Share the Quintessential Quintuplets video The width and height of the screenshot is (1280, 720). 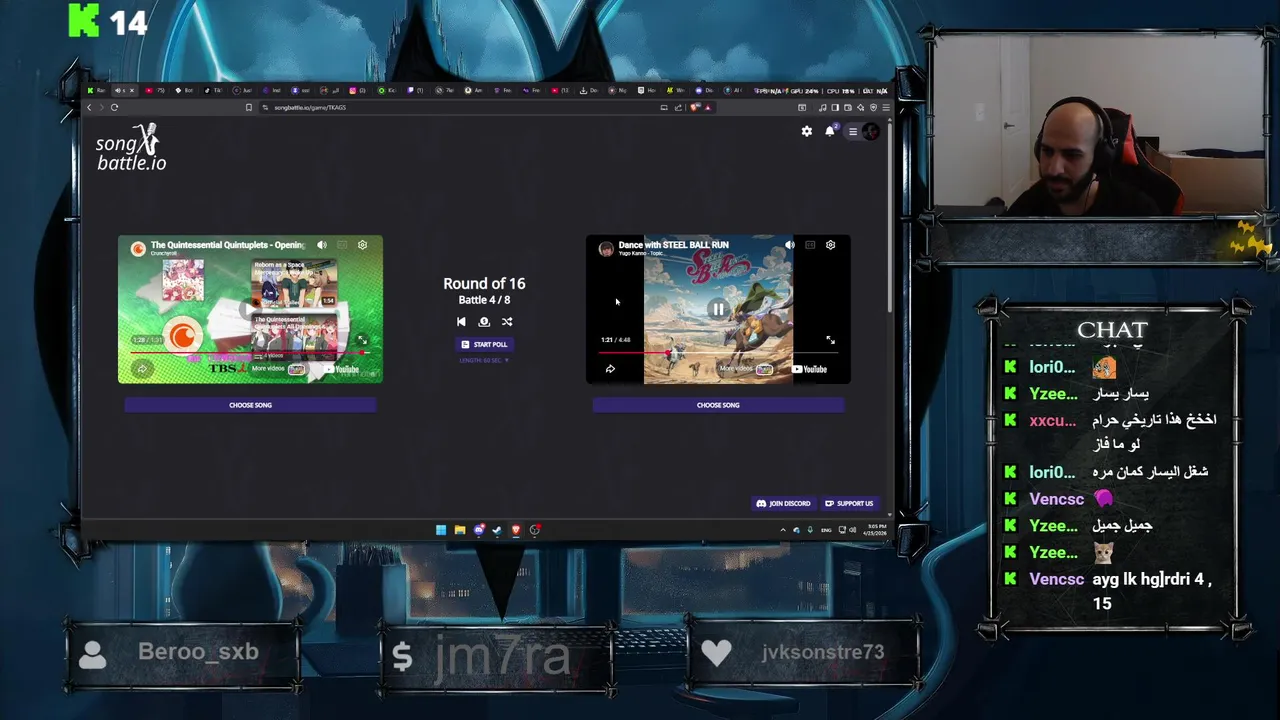coord(142,369)
